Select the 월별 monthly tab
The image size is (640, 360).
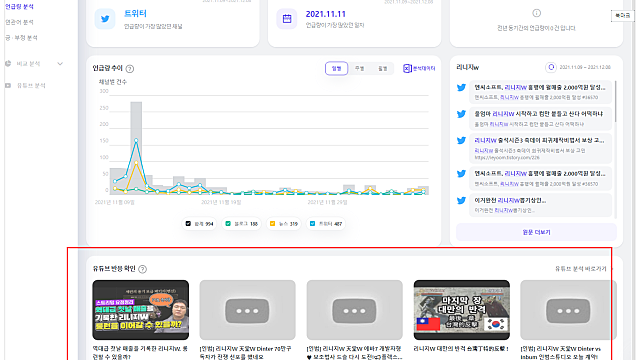(x=382, y=69)
